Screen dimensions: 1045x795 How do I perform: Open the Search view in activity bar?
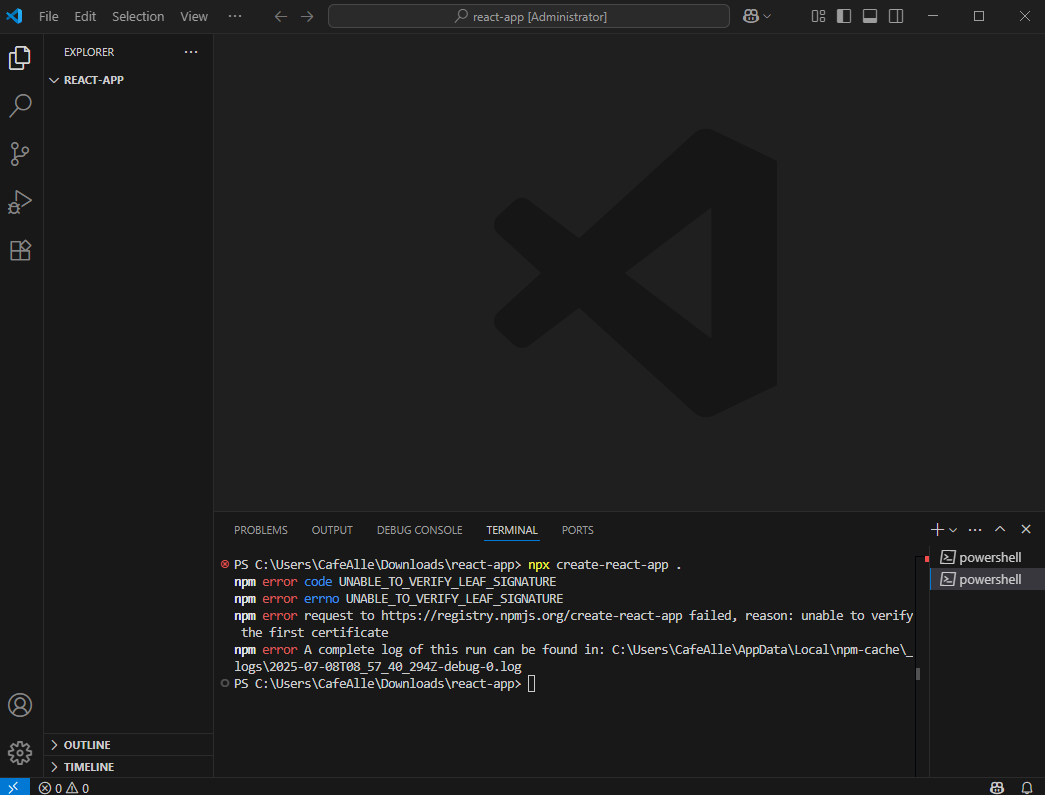tap(20, 105)
